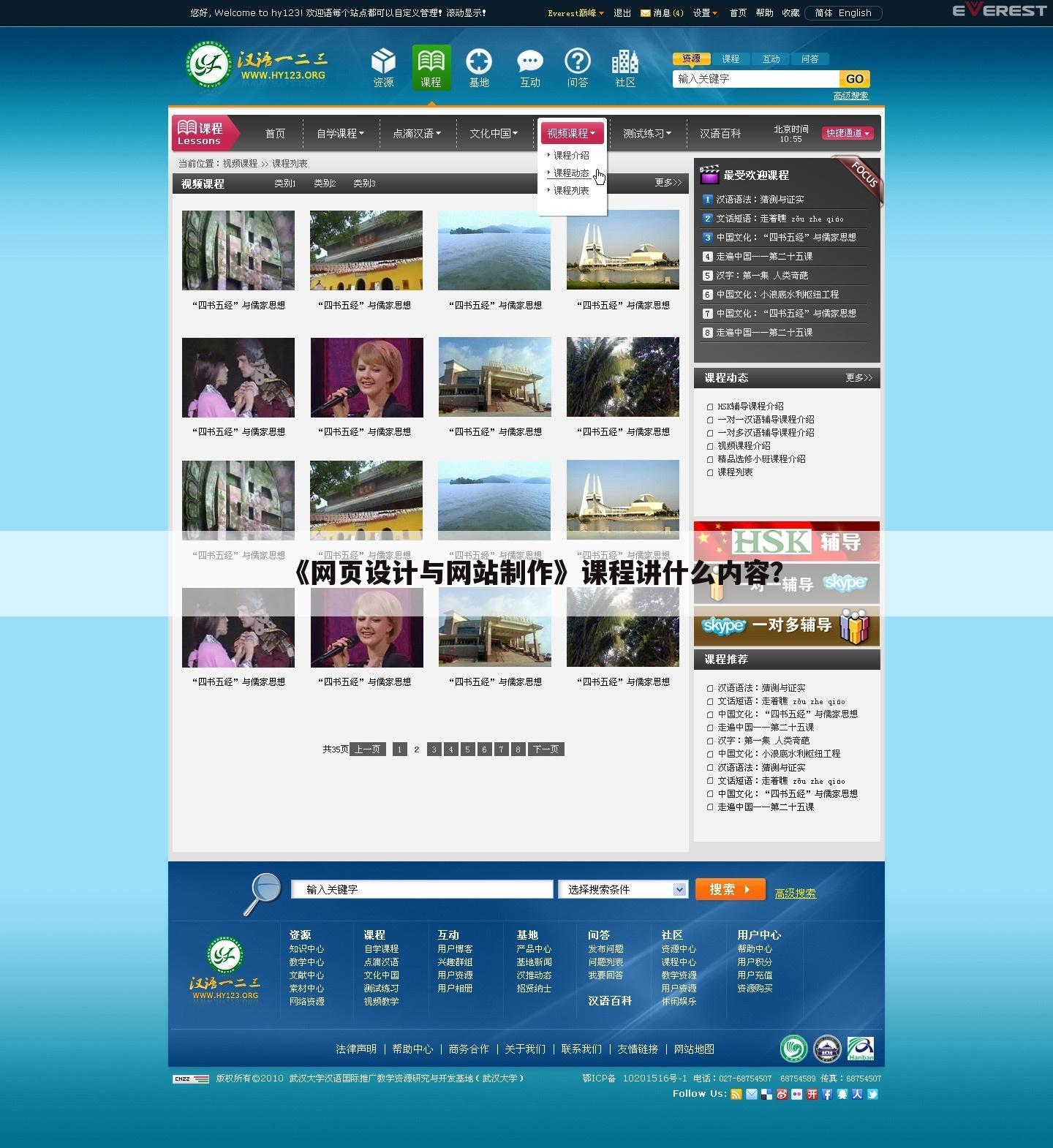1053x1148 pixels.
Task: Open the 资源 cube icon in header
Action: click(383, 63)
